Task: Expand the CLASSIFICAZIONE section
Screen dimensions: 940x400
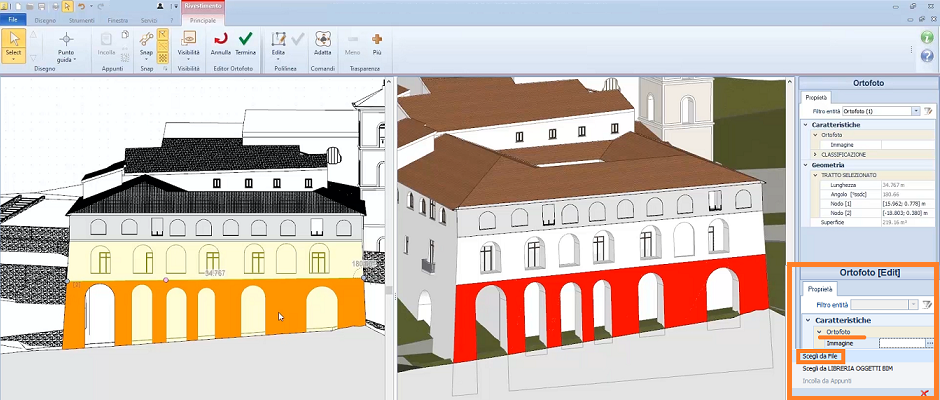Action: pos(816,155)
